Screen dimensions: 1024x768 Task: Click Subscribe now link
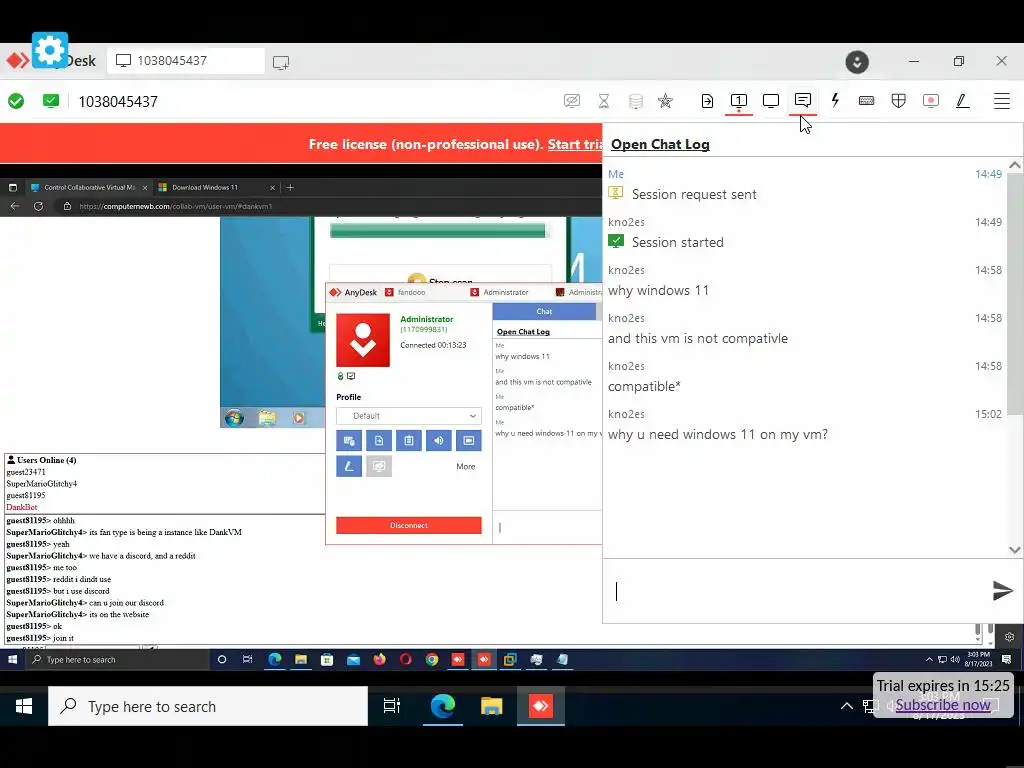(942, 705)
